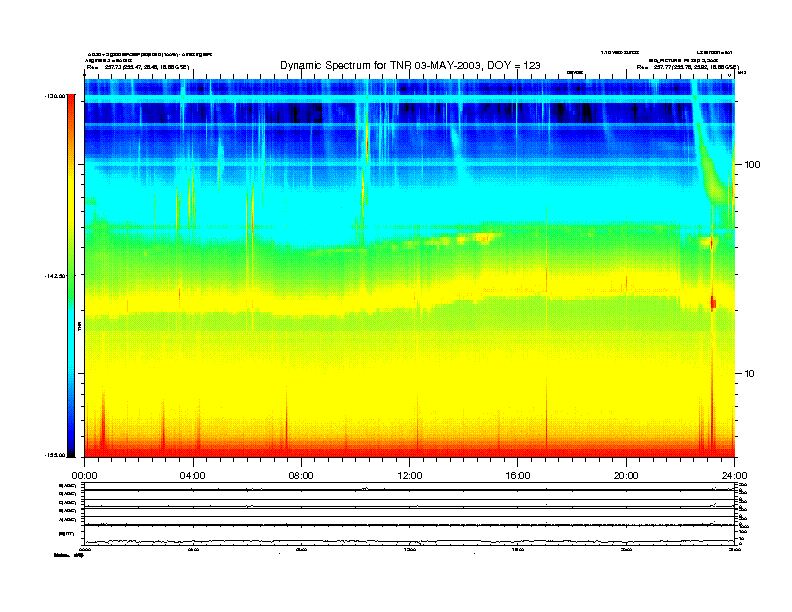Click the vertical "TNR" axis label
The width and height of the screenshot is (792, 612).
[x=79, y=326]
